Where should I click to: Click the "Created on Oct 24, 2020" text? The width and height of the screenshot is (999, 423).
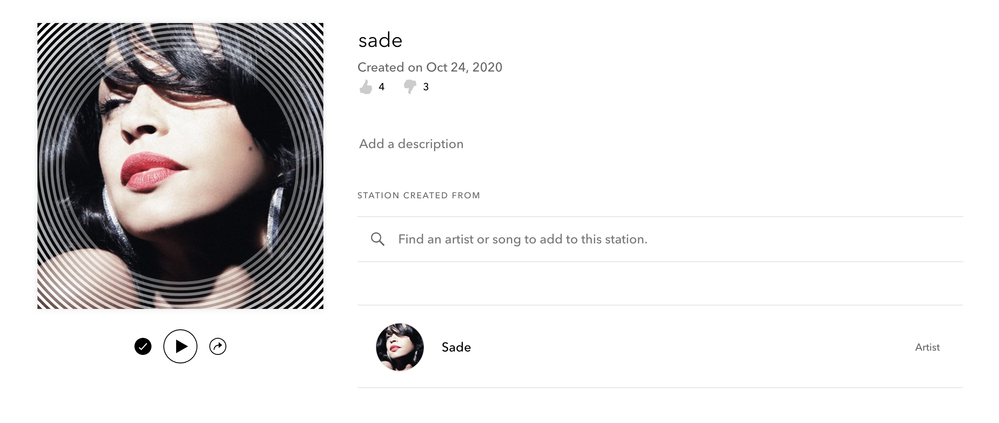click(x=430, y=67)
